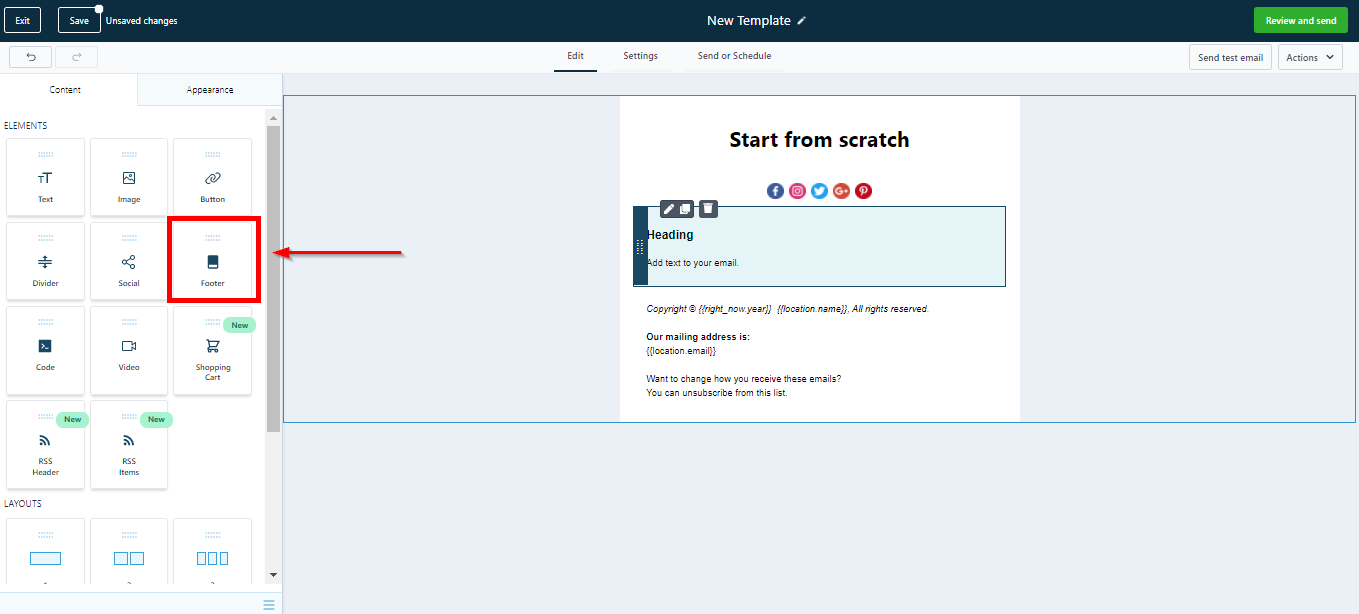Screen dimensions: 1359x614
Task: Click the Pinterest social icon
Action: [x=863, y=191]
